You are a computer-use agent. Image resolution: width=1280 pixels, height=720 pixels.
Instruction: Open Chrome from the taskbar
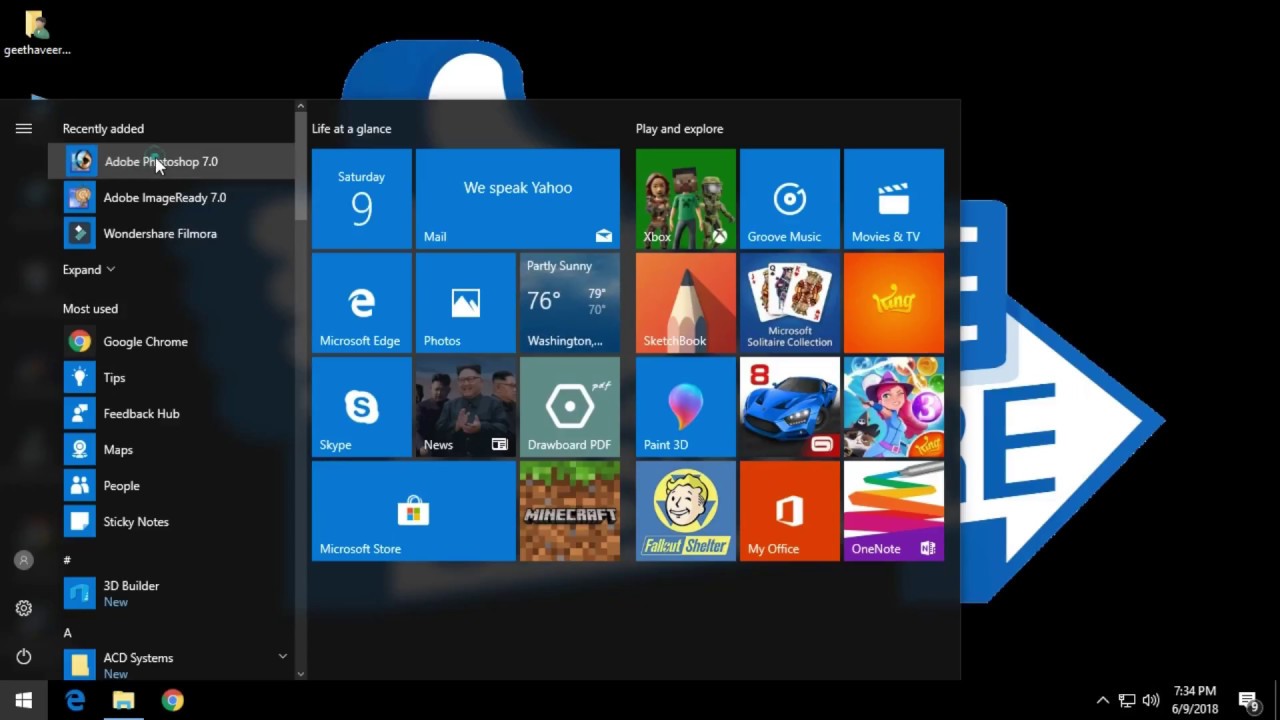172,700
